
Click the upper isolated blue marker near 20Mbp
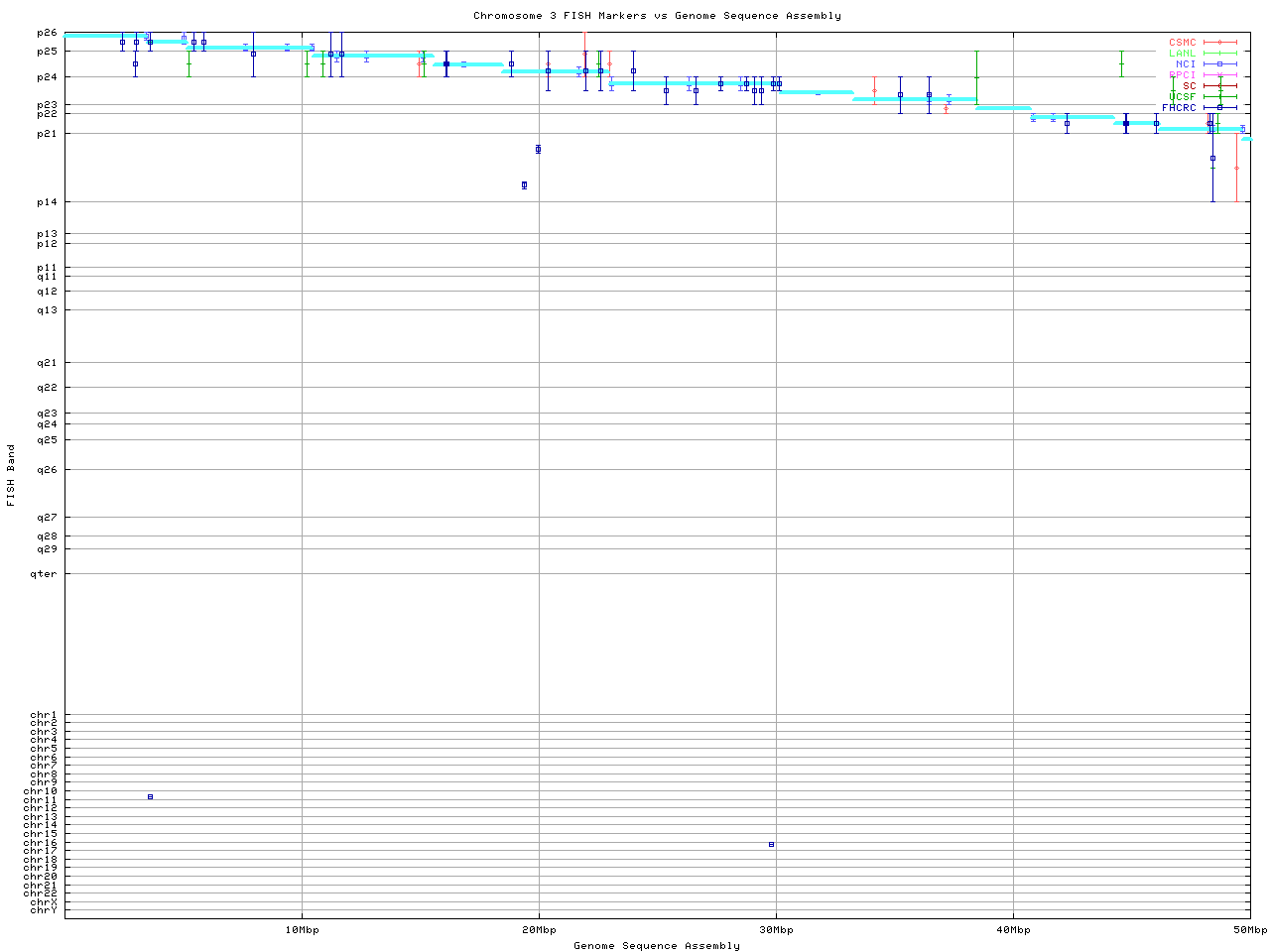[x=538, y=149]
